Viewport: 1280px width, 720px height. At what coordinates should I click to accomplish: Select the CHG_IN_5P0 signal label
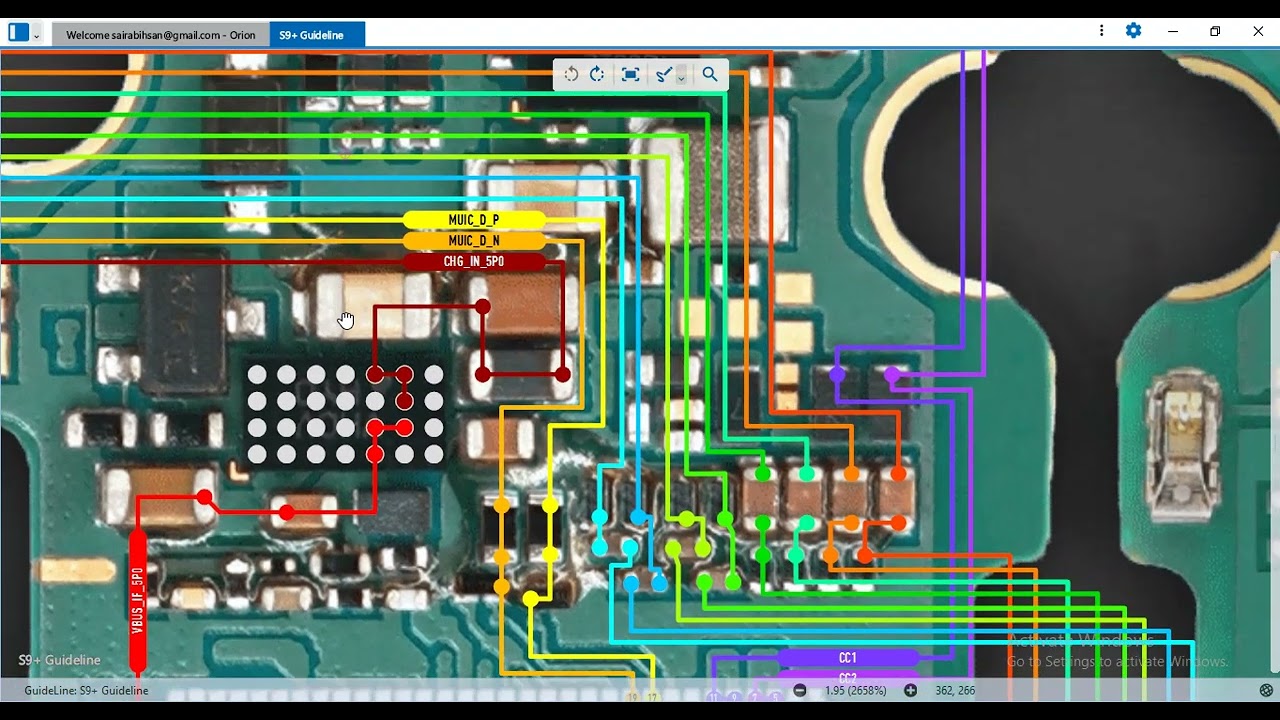(x=474, y=262)
